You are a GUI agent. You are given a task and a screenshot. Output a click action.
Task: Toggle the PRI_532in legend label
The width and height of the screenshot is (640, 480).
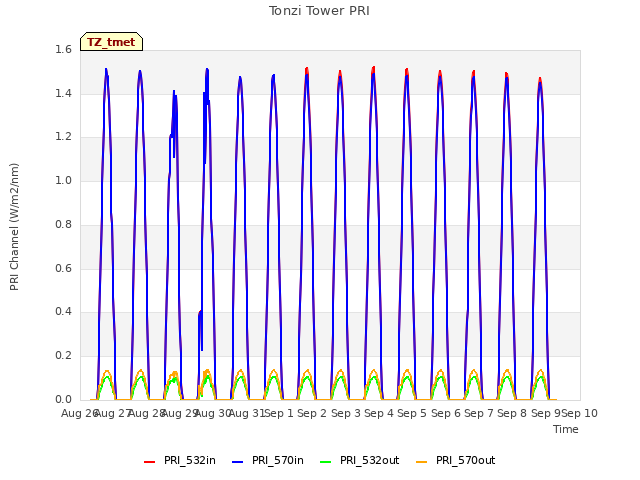click(x=190, y=460)
